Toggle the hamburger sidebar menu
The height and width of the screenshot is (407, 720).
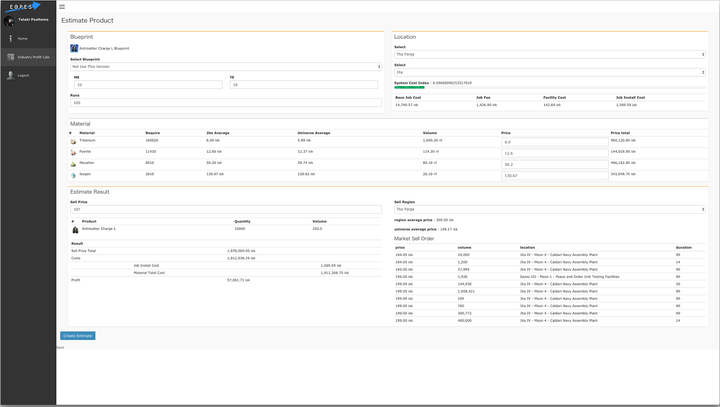[62, 7]
